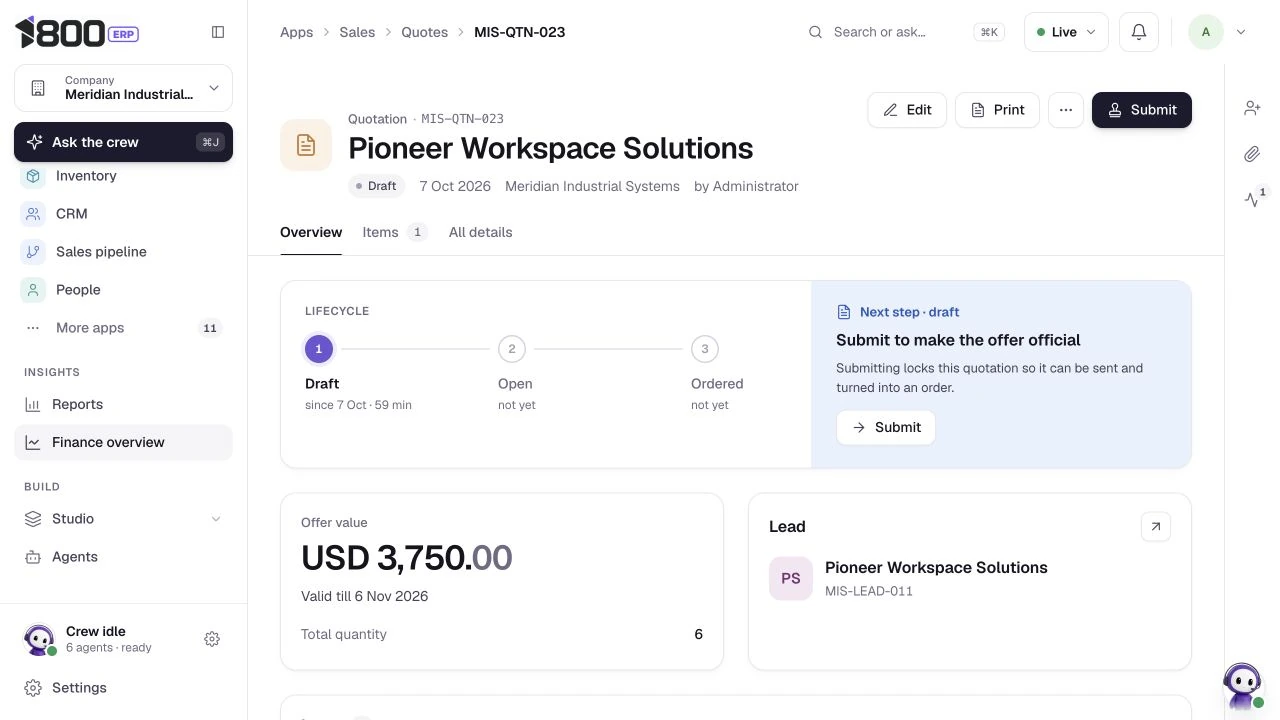
Task: Go to Quotes breadcrumb
Action: point(425,32)
